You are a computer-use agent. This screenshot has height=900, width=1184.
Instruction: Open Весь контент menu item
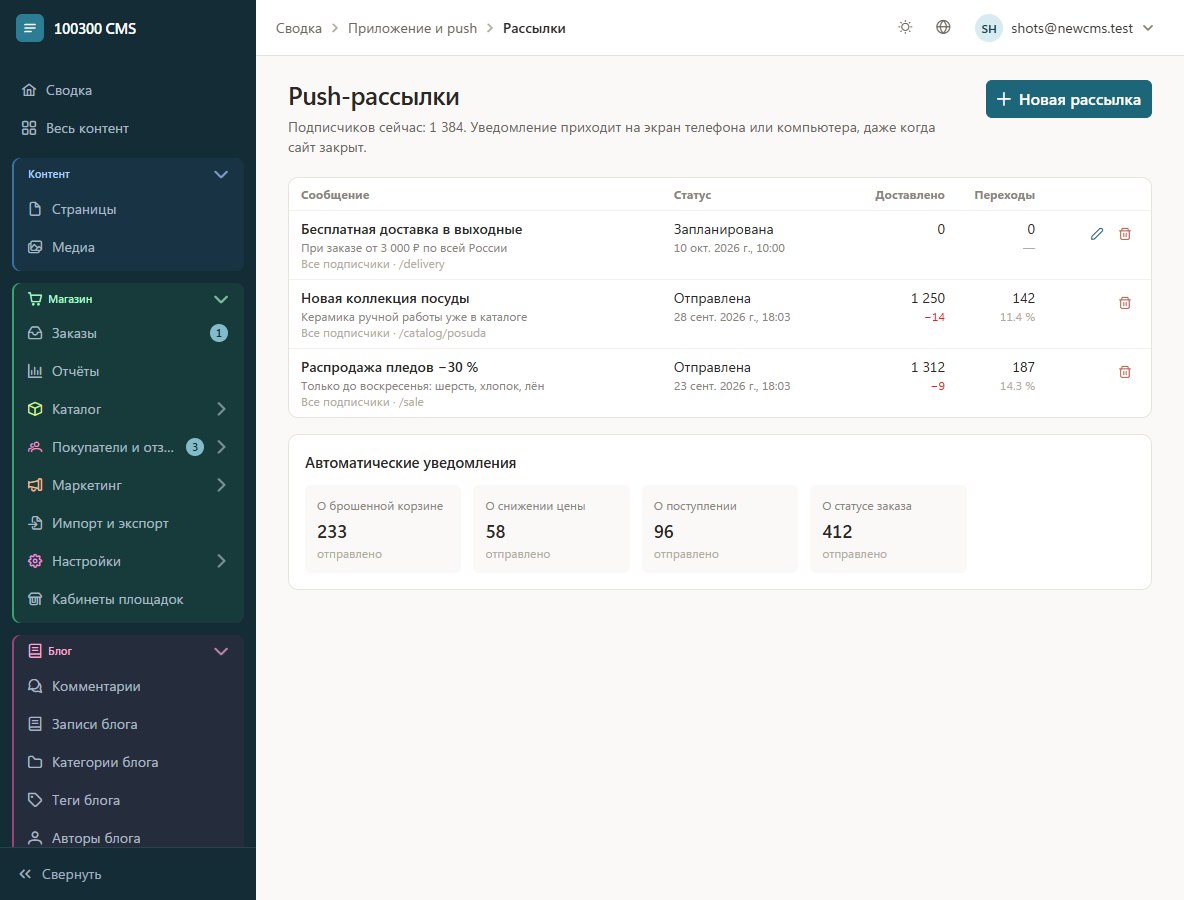(x=128, y=128)
